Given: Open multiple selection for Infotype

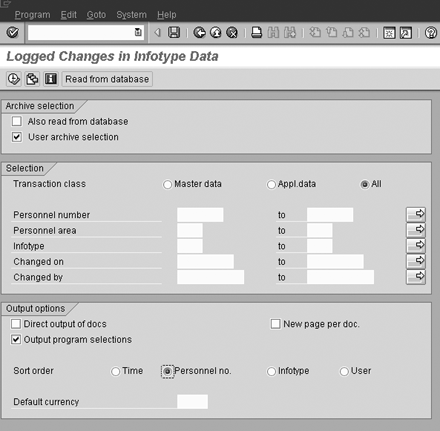Looking at the screenshot, I should point(416,246).
